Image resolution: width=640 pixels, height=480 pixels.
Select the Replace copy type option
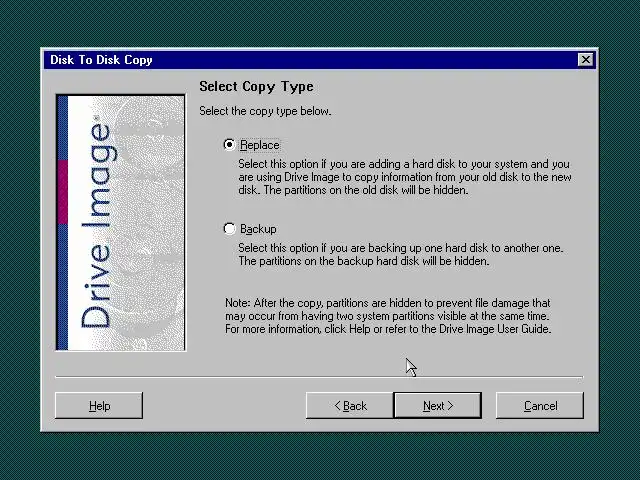(x=229, y=145)
